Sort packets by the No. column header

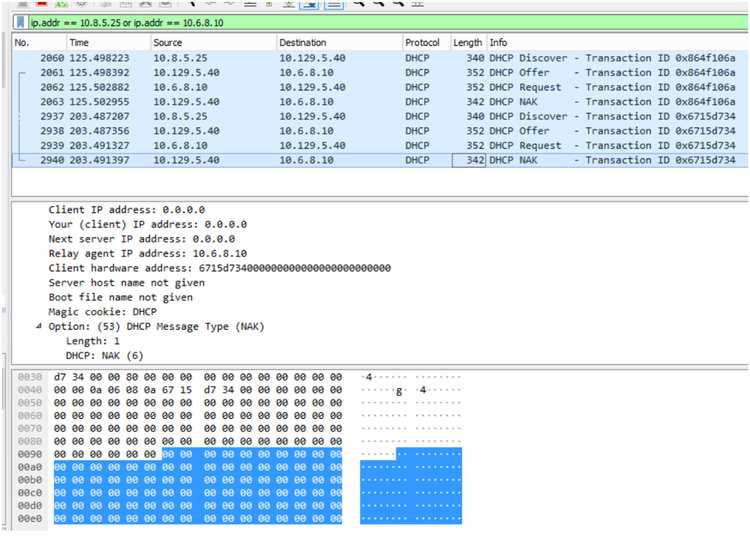tap(38, 43)
